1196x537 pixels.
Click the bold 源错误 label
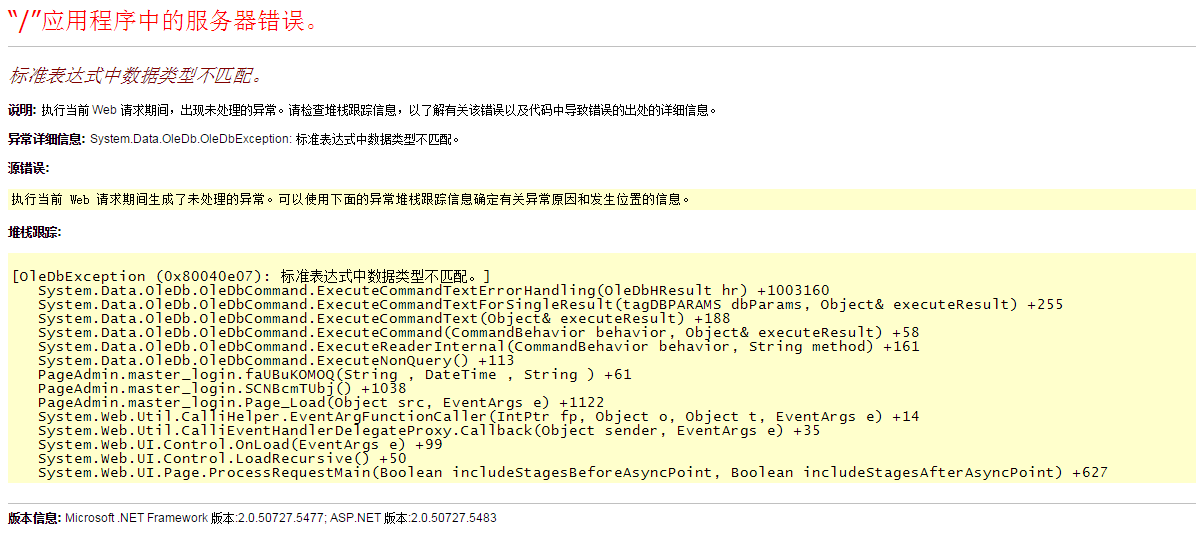tap(28, 168)
